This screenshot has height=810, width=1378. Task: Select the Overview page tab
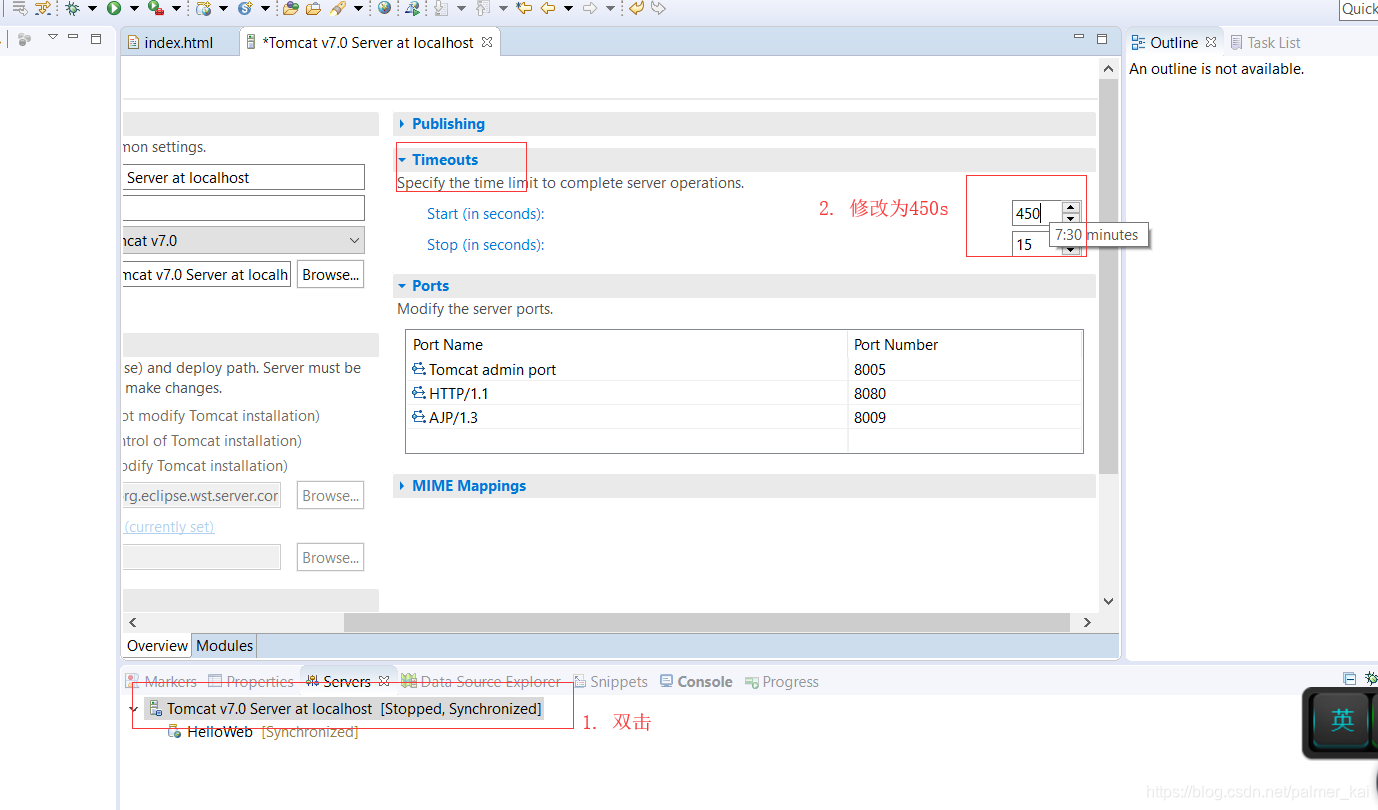157,646
